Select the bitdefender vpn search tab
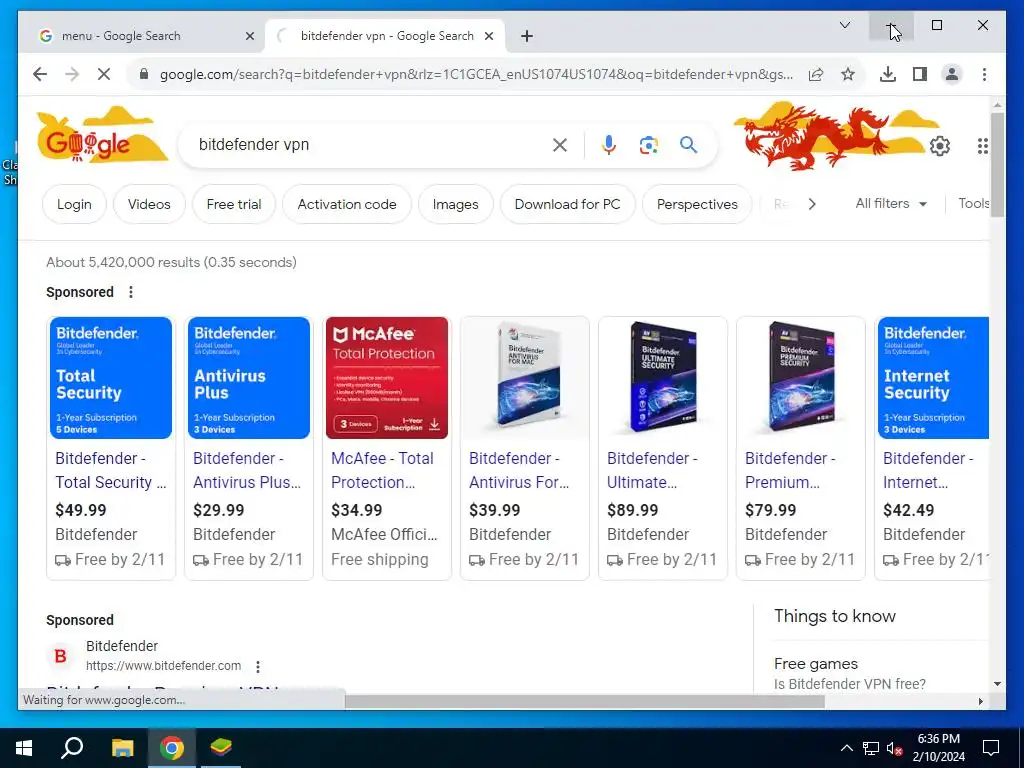Viewport: 1024px width, 768px height. coord(385,36)
